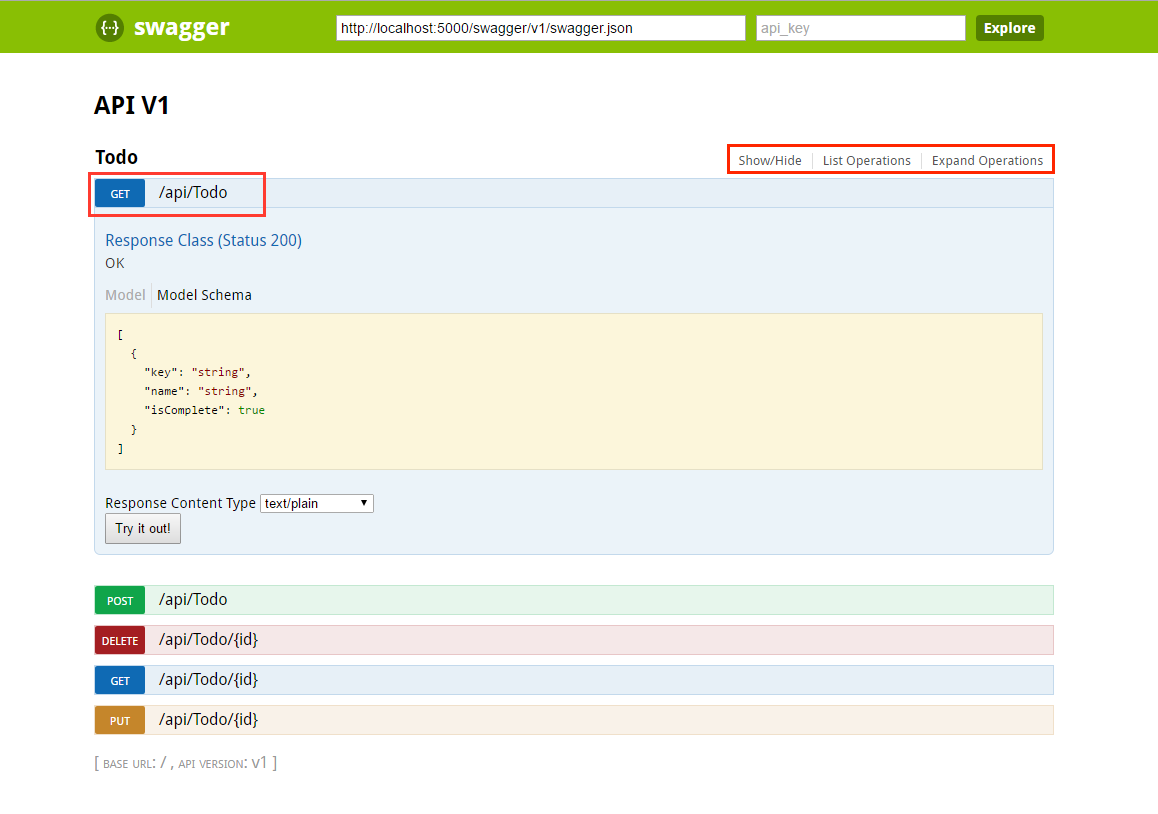This screenshot has width=1158, height=814.
Task: Click the PUT method badge
Action: coord(119,719)
